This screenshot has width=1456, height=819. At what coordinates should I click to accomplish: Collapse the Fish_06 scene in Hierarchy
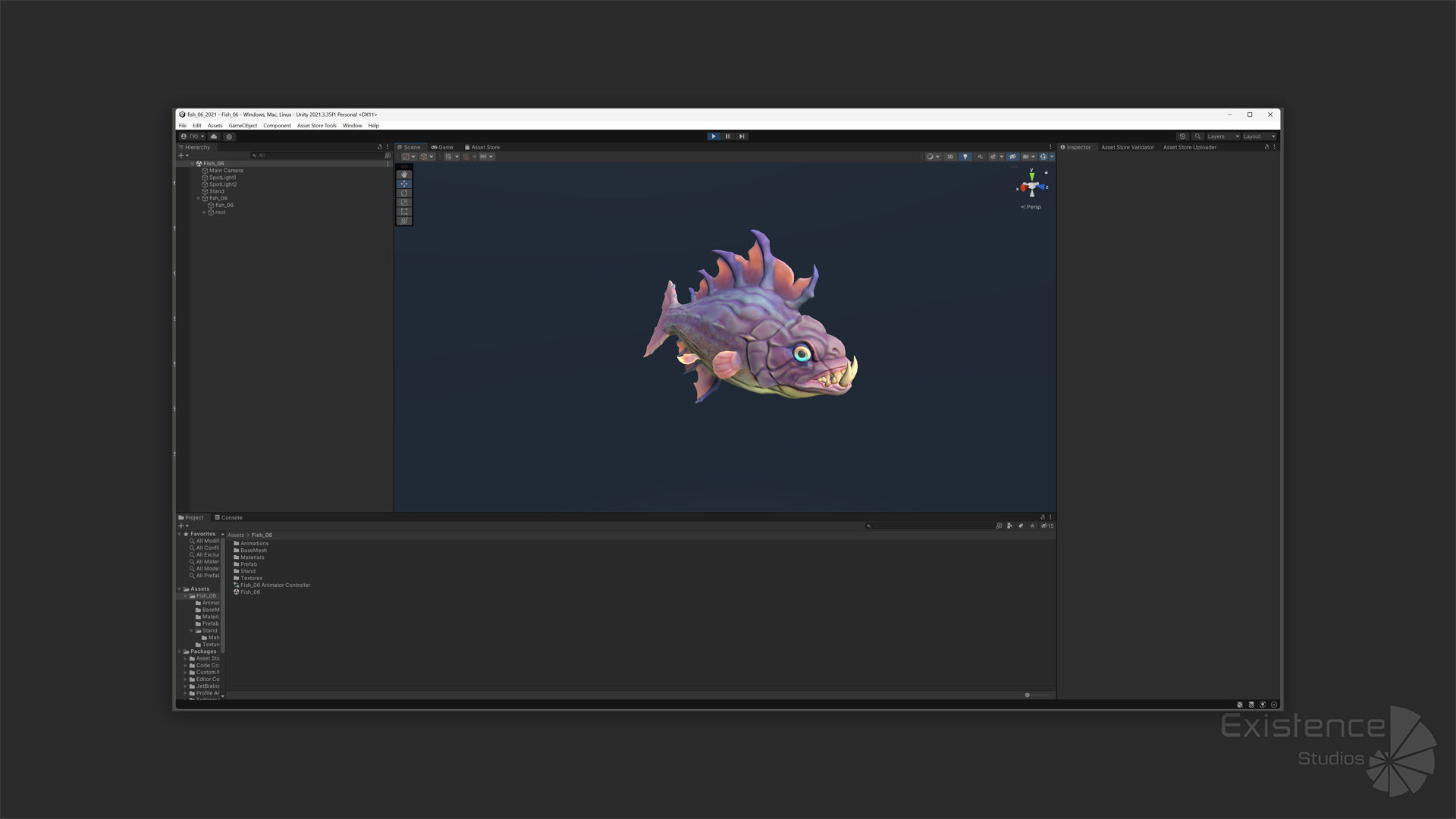[192, 164]
